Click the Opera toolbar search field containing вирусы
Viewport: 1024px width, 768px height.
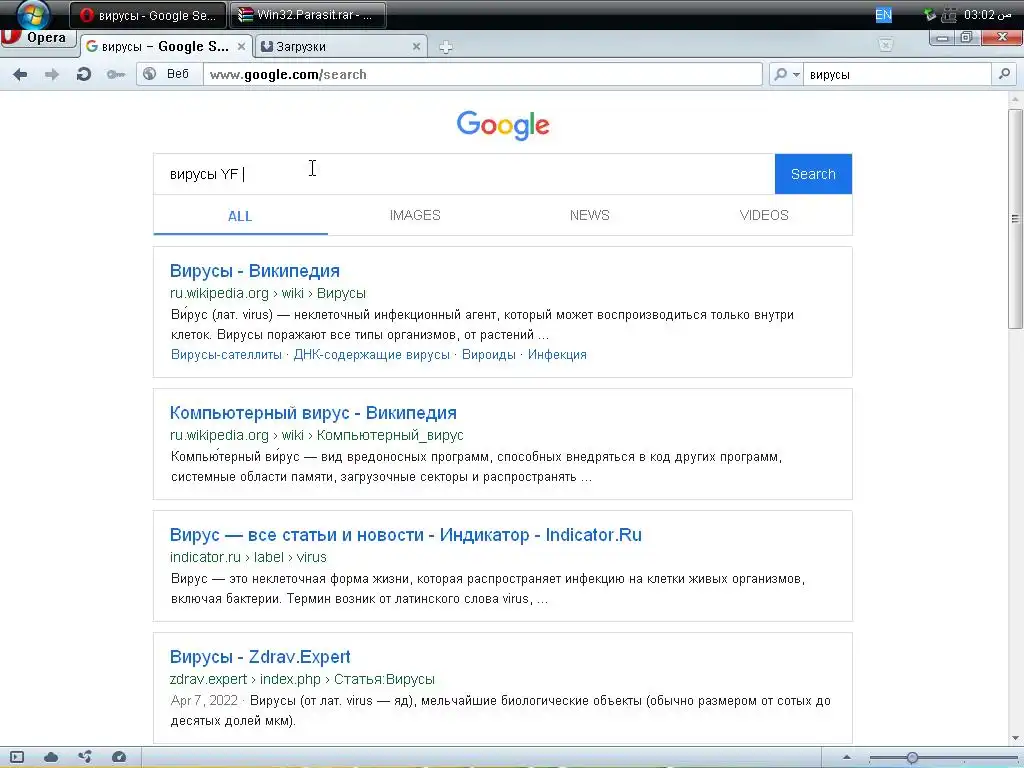(897, 74)
